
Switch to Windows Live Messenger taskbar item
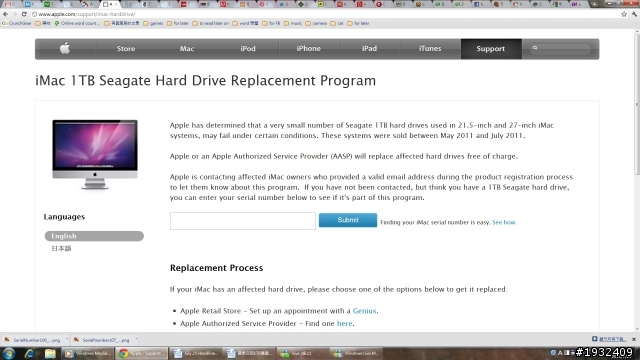coord(357,353)
